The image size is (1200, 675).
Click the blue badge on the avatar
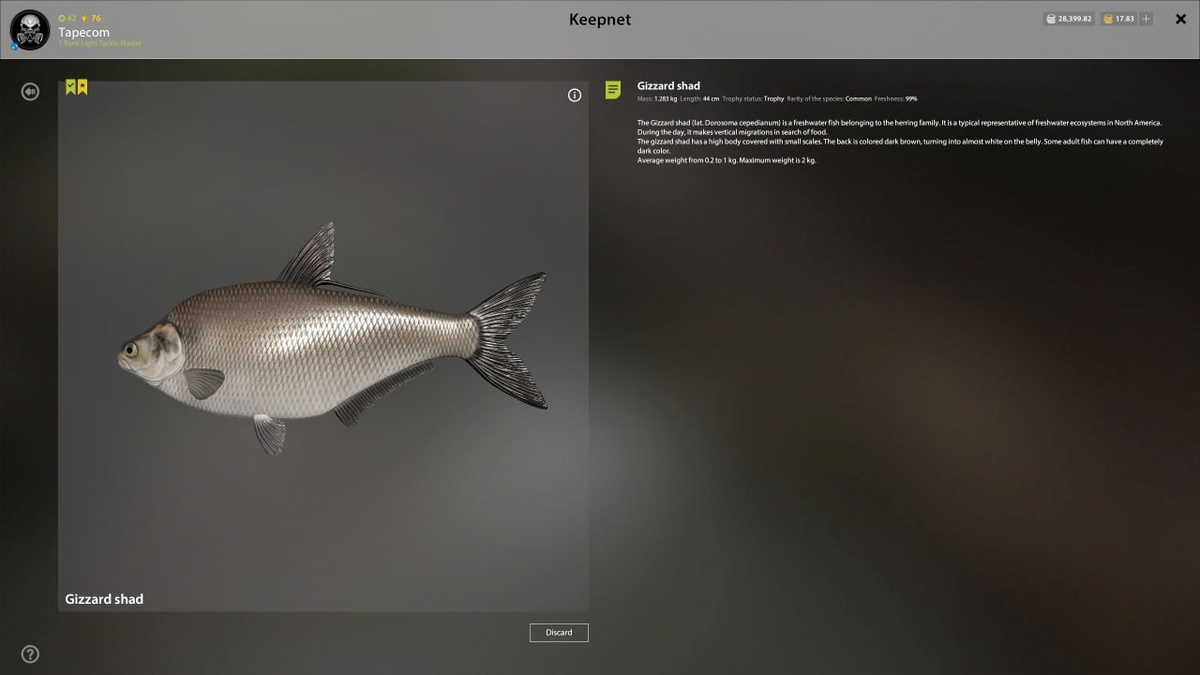14,46
